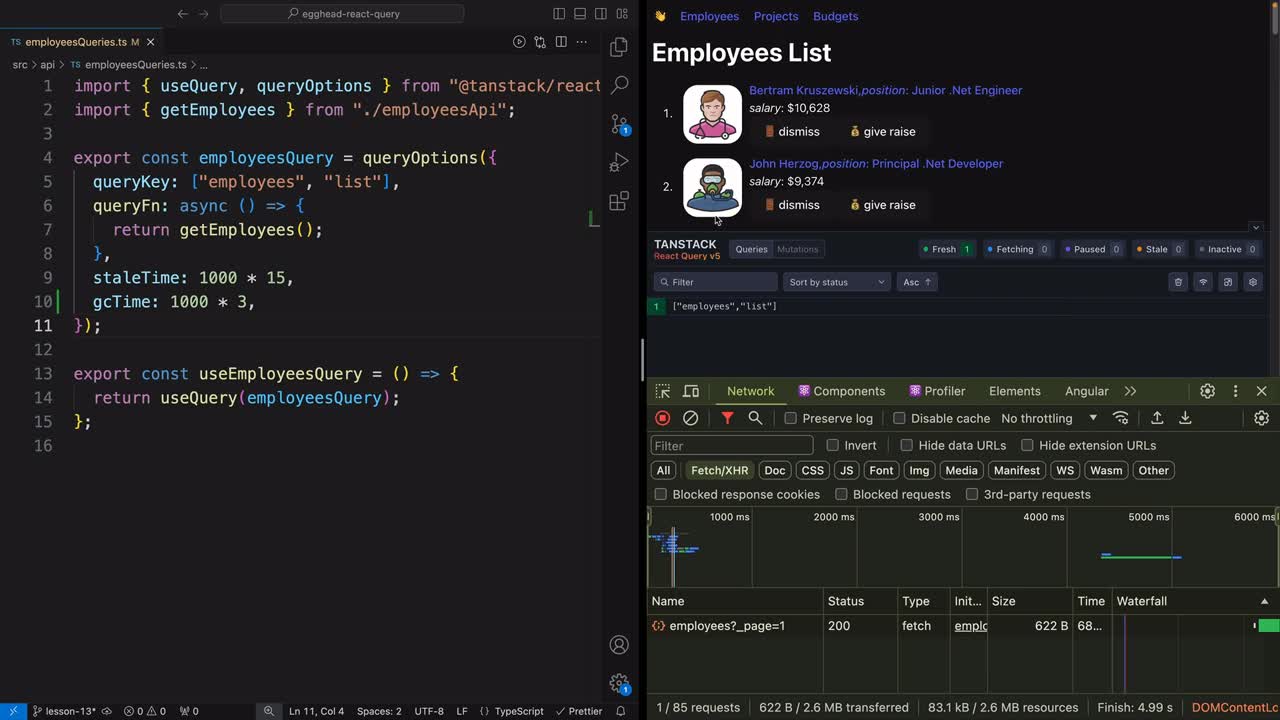
Task: Open Run and Debug view
Action: point(619,162)
